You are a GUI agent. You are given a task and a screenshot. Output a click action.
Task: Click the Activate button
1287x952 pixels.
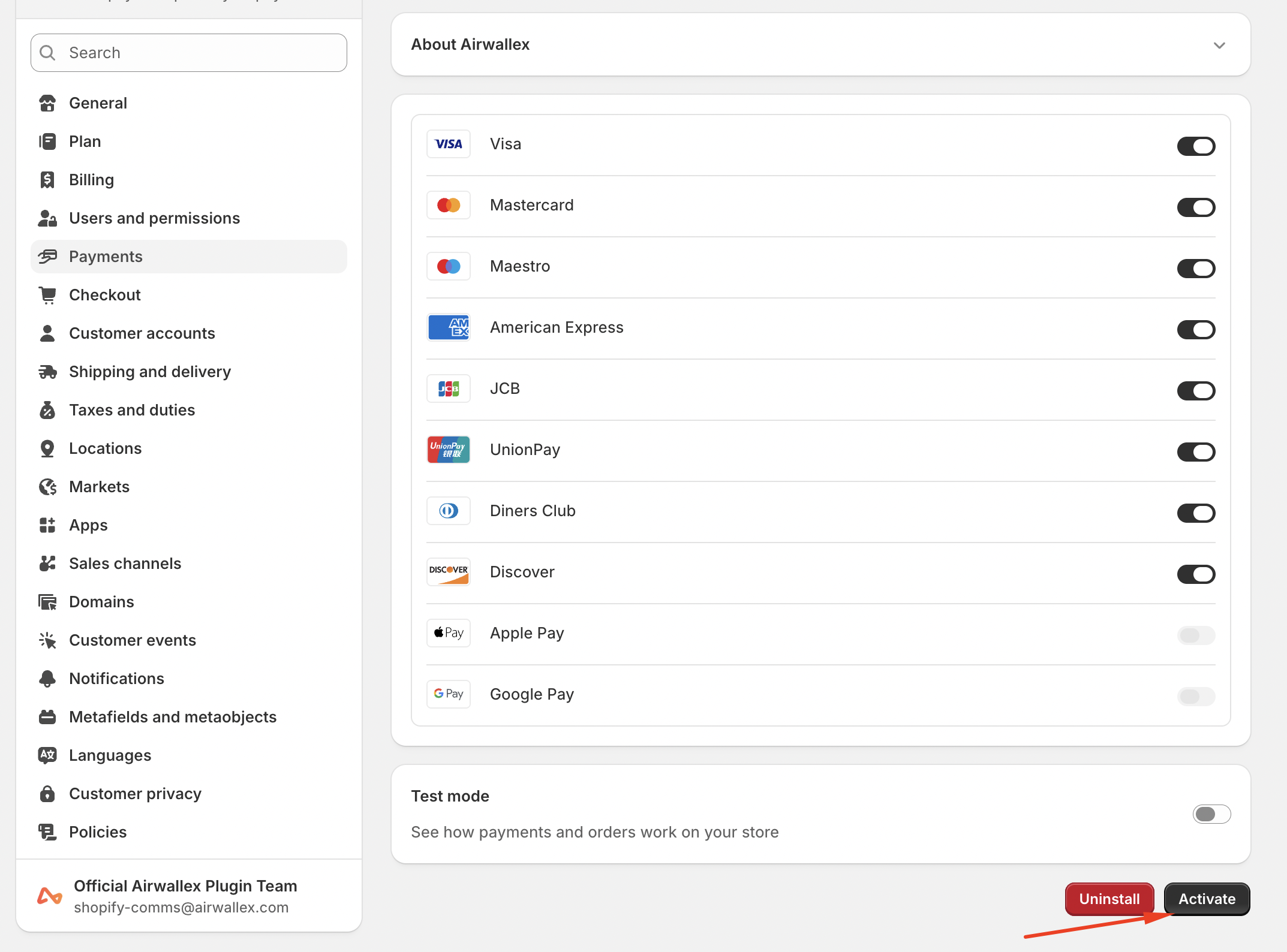point(1207,899)
